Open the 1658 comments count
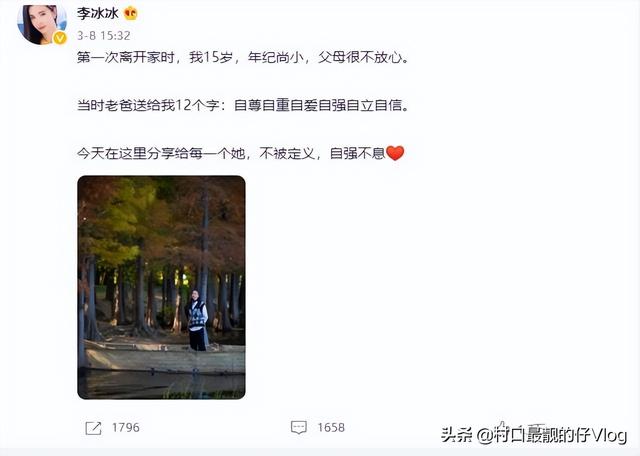This screenshot has width=640, height=456. [x=331, y=427]
